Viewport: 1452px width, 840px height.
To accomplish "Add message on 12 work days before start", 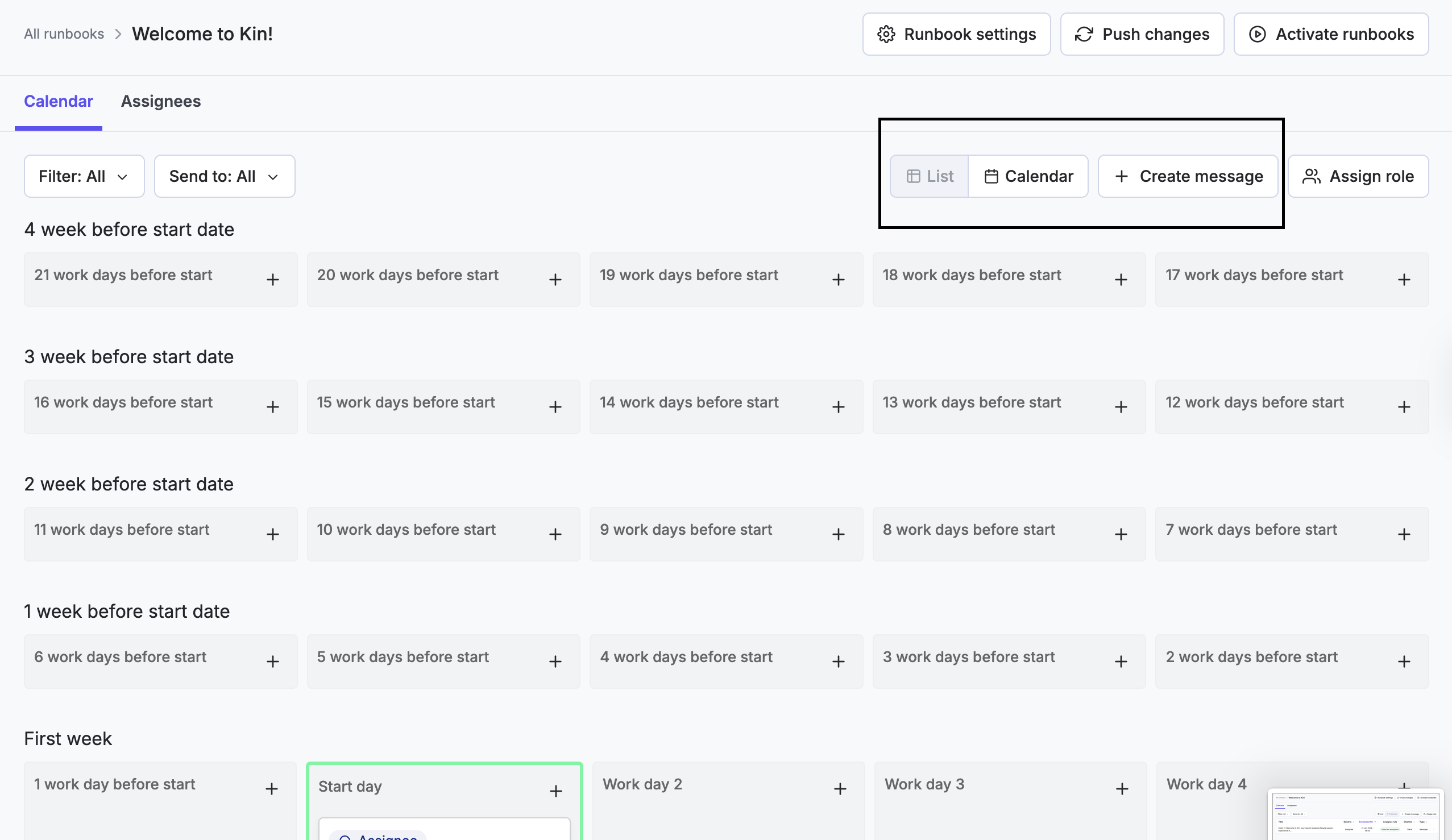I will (x=1404, y=407).
